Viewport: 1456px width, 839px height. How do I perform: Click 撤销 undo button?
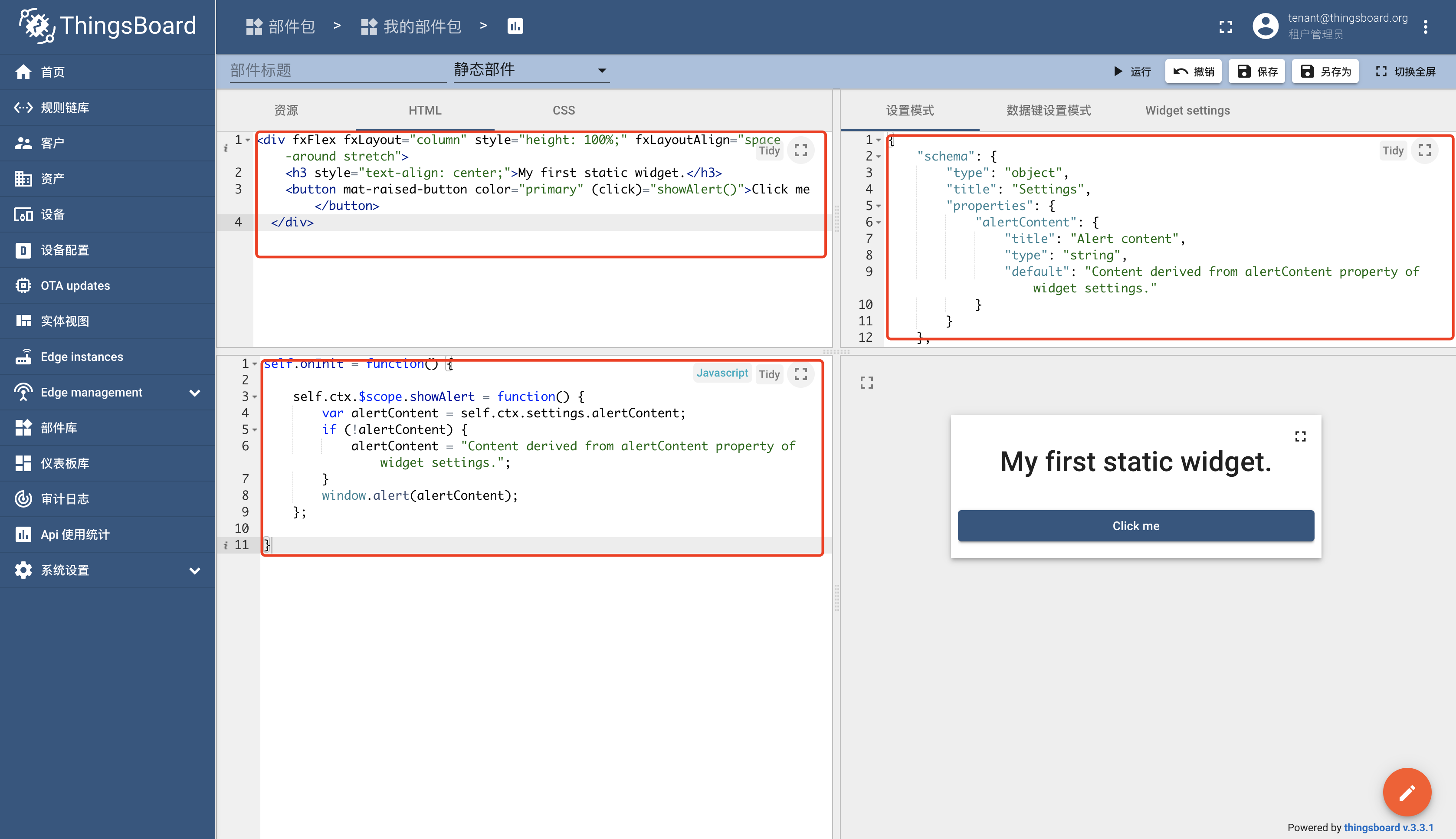coord(1193,72)
